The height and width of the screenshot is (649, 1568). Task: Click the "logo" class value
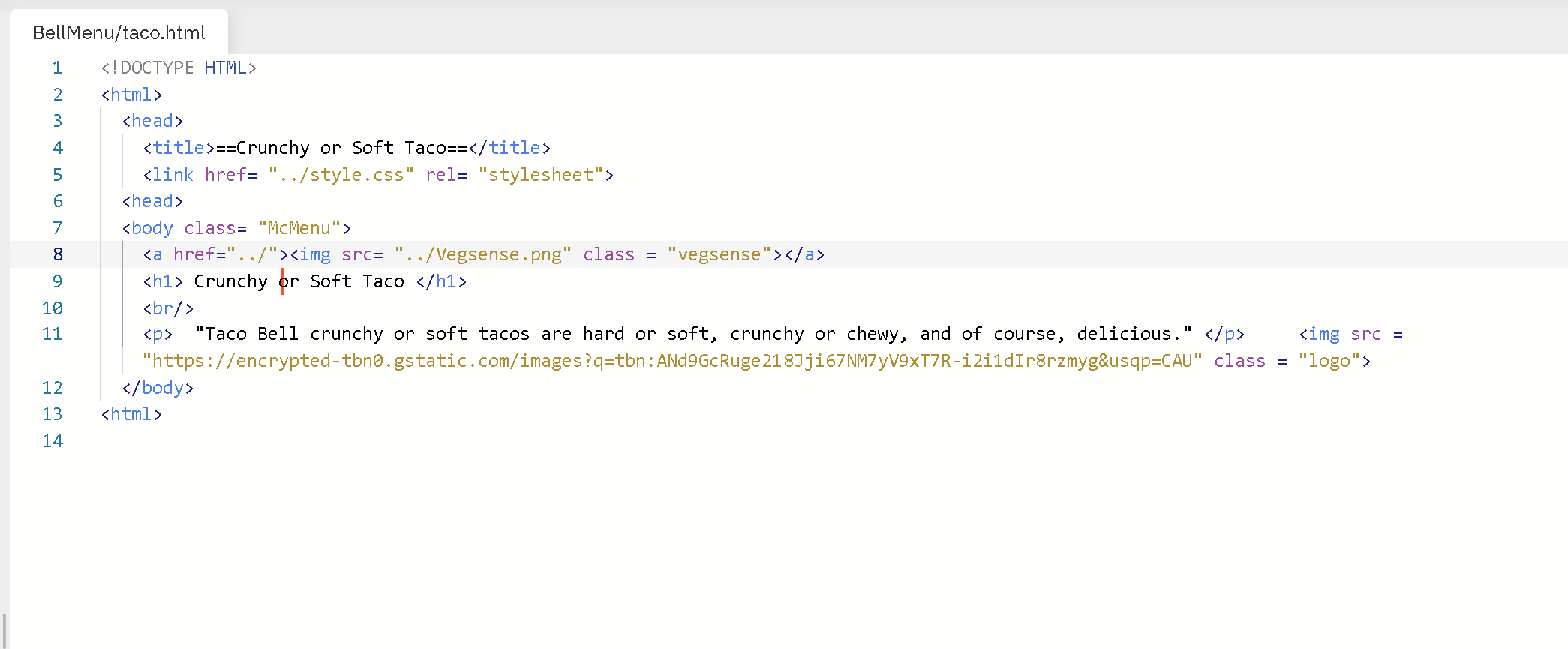tap(1329, 361)
